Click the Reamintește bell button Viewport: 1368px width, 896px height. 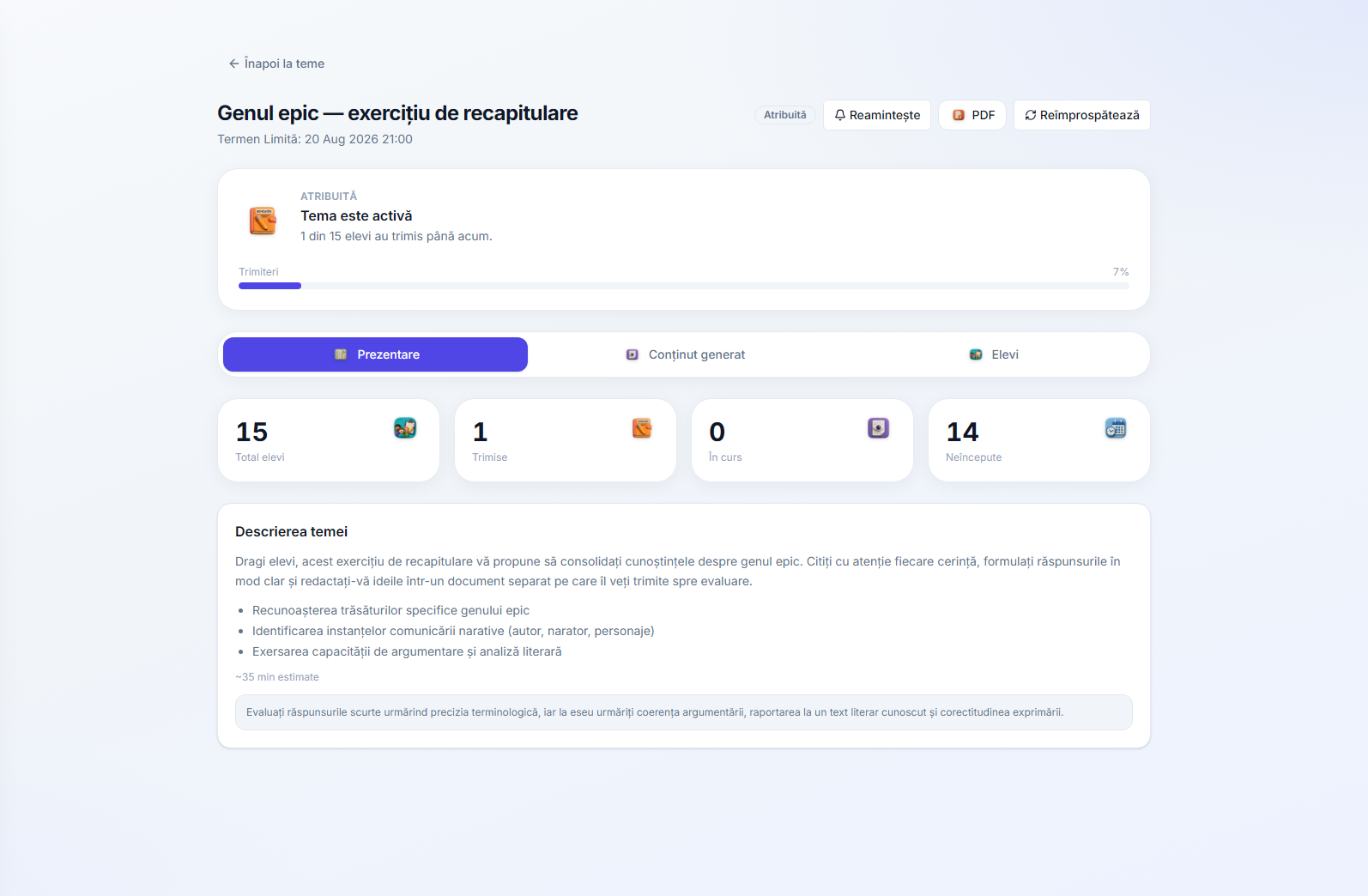tap(877, 115)
